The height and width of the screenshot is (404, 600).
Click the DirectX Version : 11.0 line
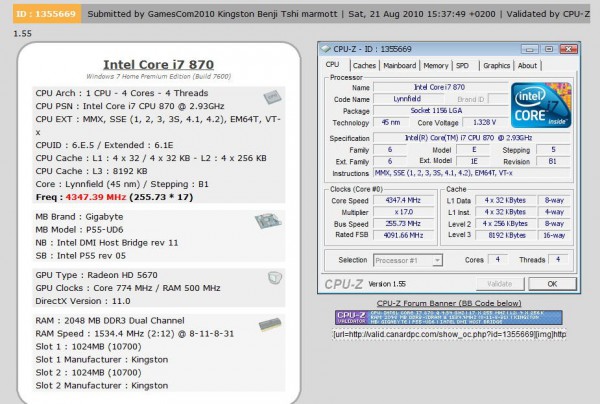pos(83,301)
